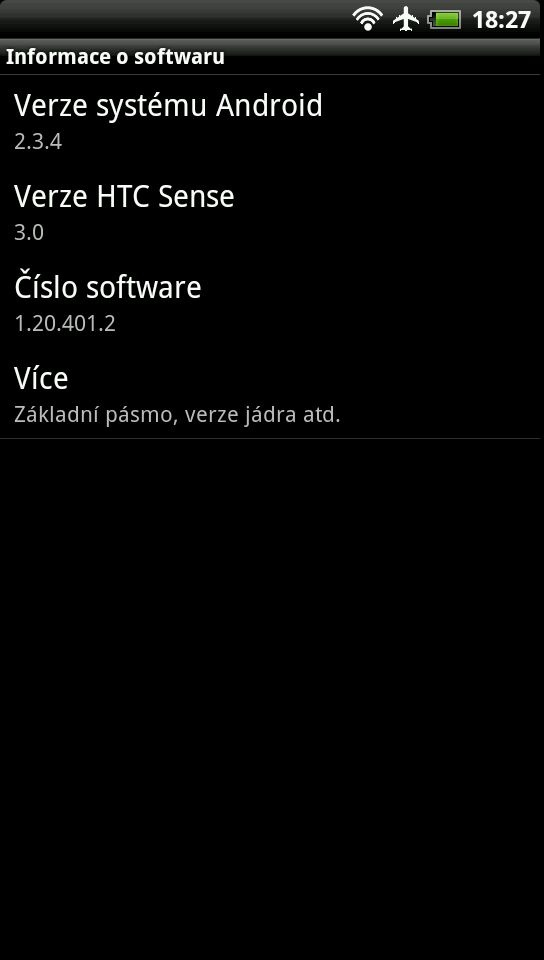Tap the green battery indicator icon
The height and width of the screenshot is (960, 544).
coord(445,20)
